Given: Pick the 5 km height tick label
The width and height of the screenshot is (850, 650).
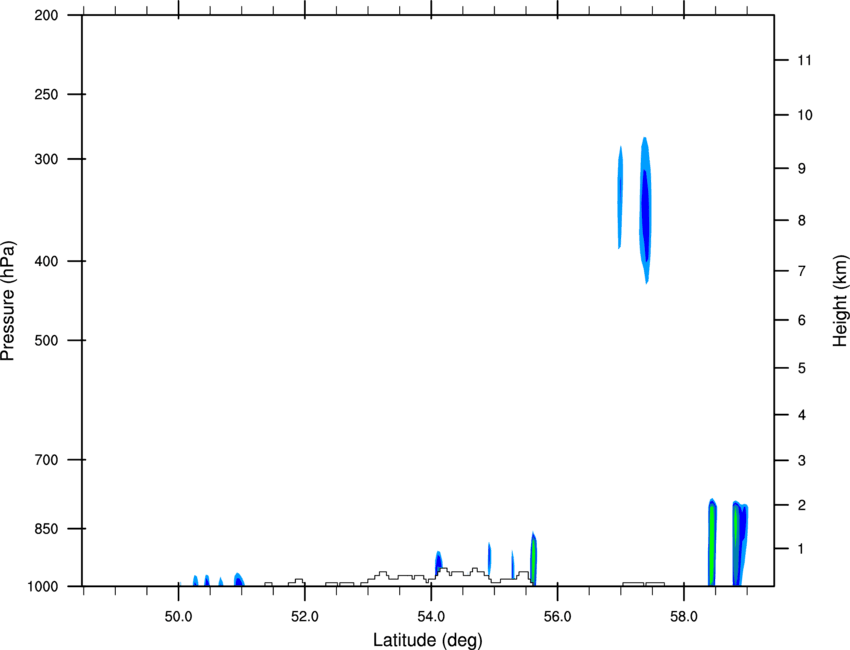Looking at the screenshot, I should coord(802,369).
